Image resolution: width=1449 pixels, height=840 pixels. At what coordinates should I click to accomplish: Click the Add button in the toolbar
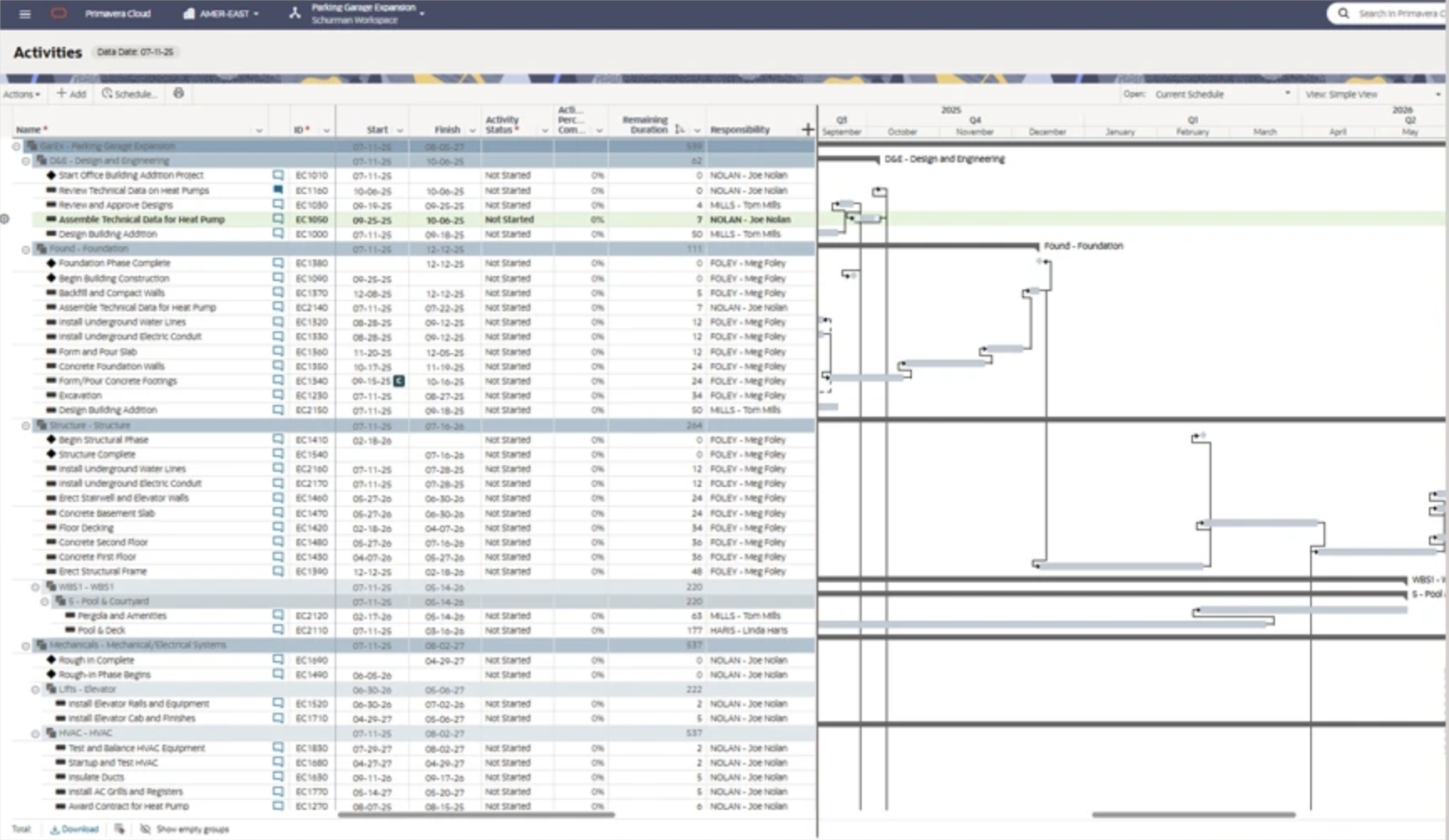tap(71, 94)
